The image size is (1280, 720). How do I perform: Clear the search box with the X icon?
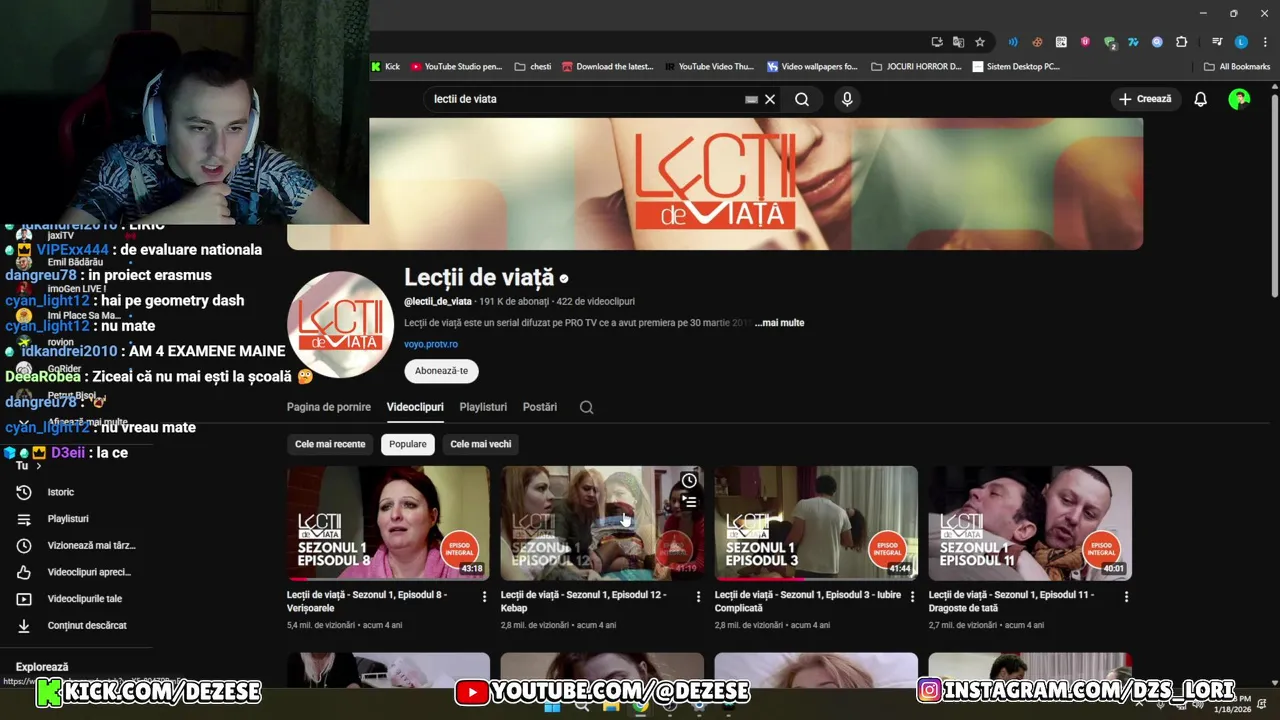click(770, 99)
